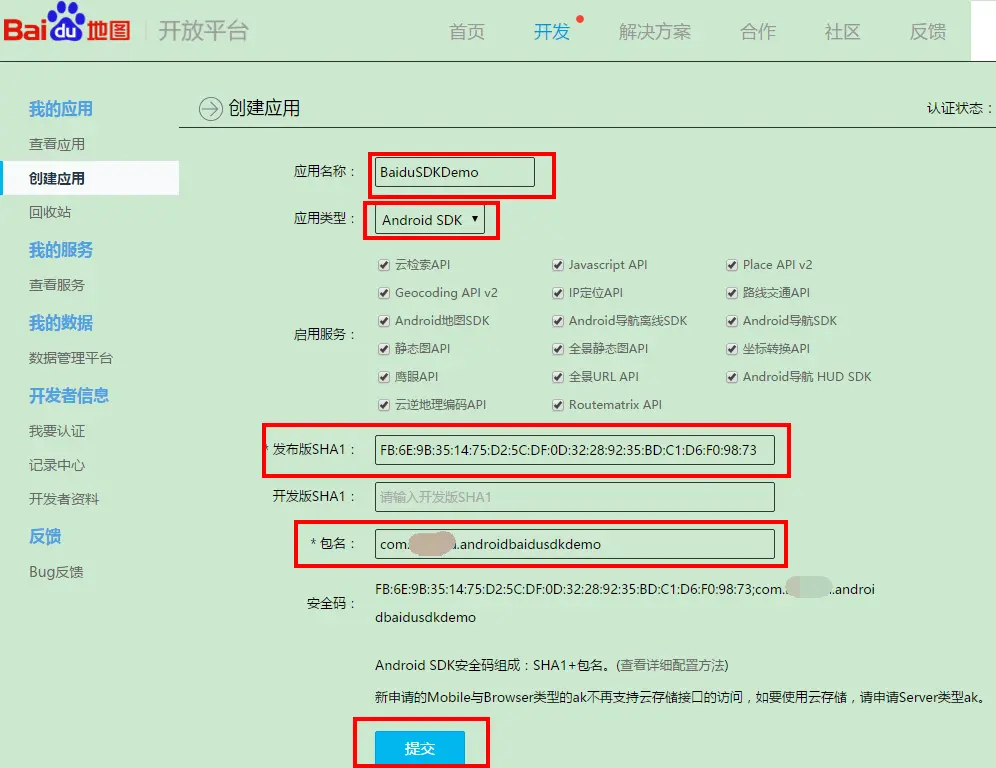Uncheck the 全景静态图API checkbox

[x=558, y=349]
